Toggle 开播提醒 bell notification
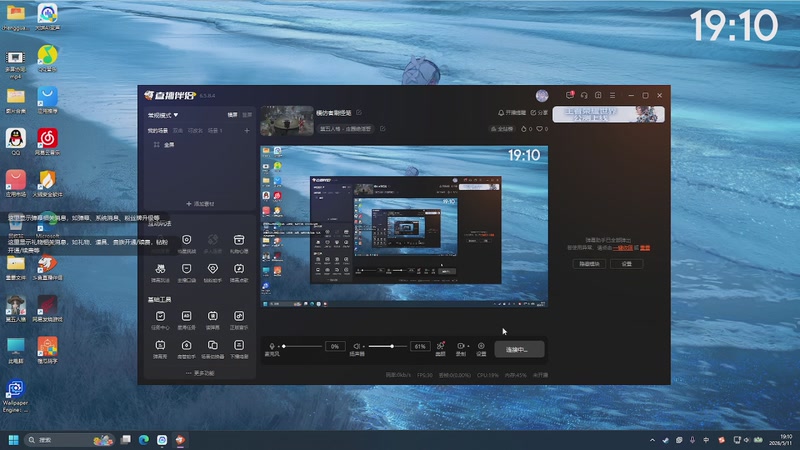800x450 pixels. pos(512,113)
